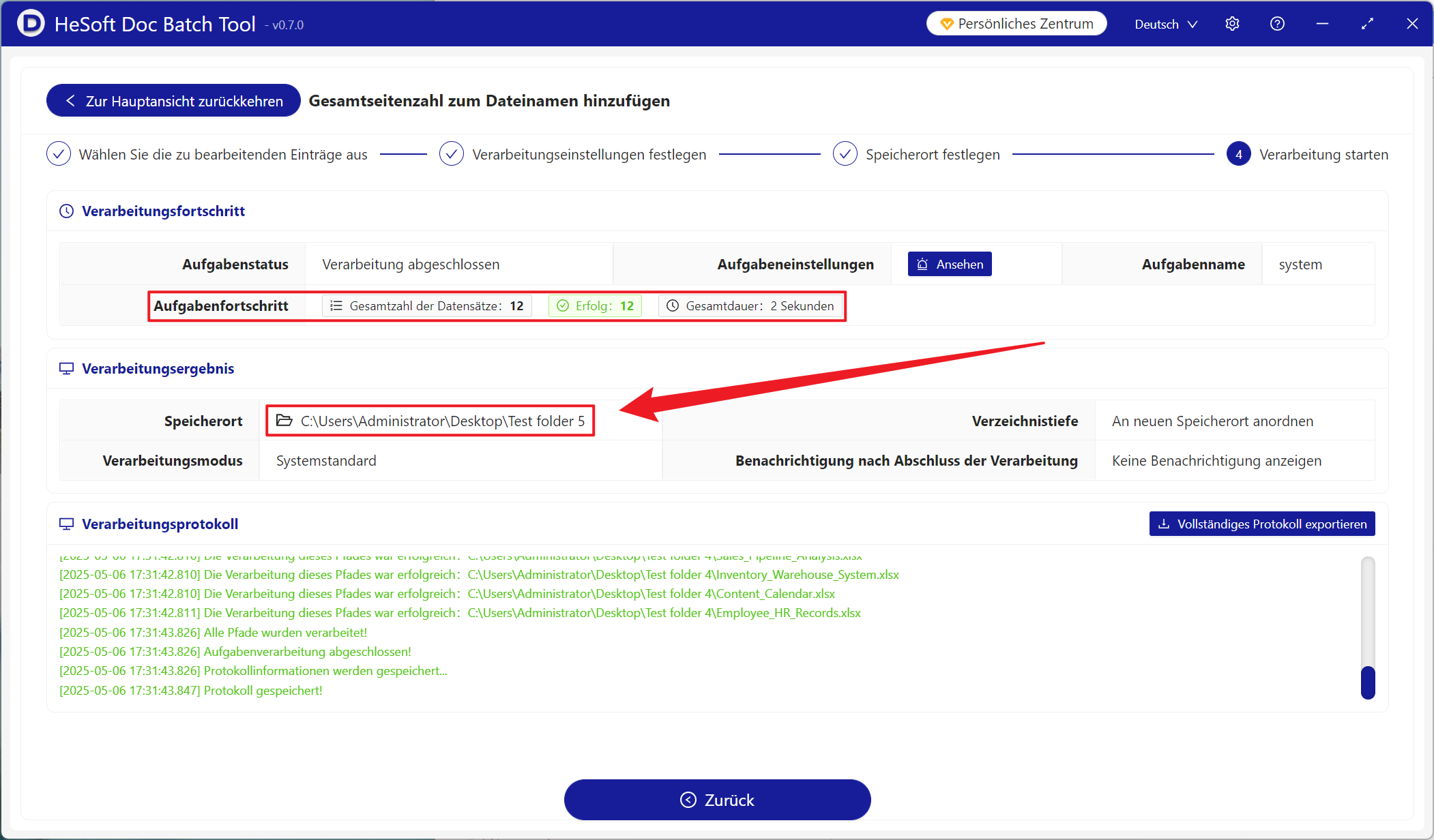Click the step 2 checkmark circle
1434x840 pixels.
coord(452,154)
